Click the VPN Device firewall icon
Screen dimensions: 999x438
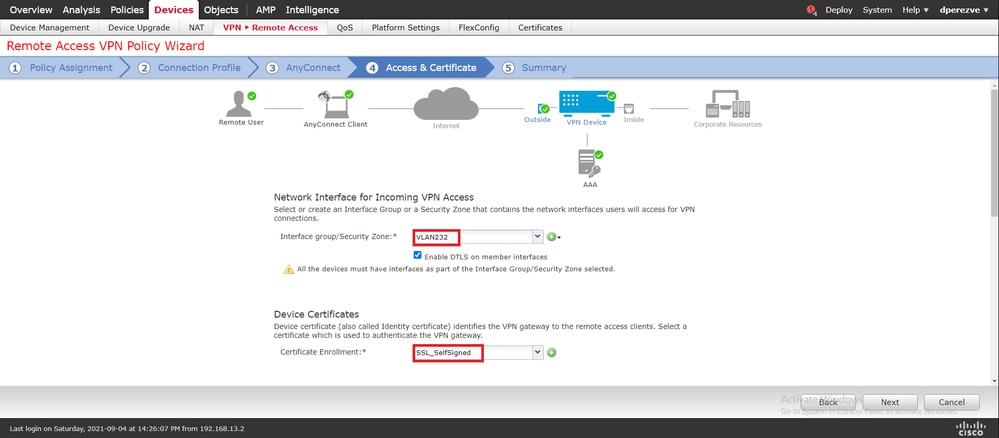click(586, 103)
